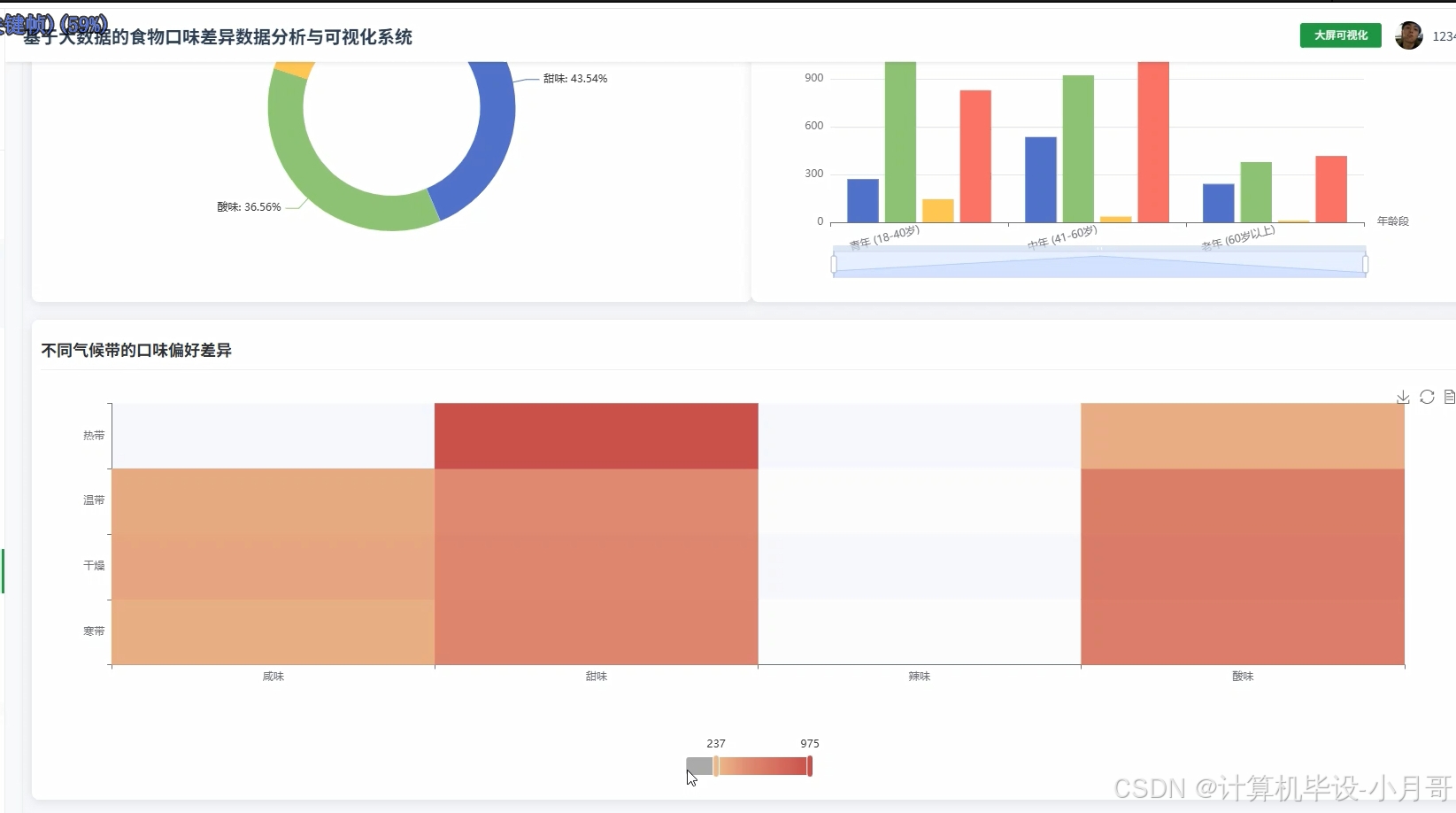1456x813 pixels.
Task: Click the 甜味: 43.54% donut label
Action: pos(575,79)
